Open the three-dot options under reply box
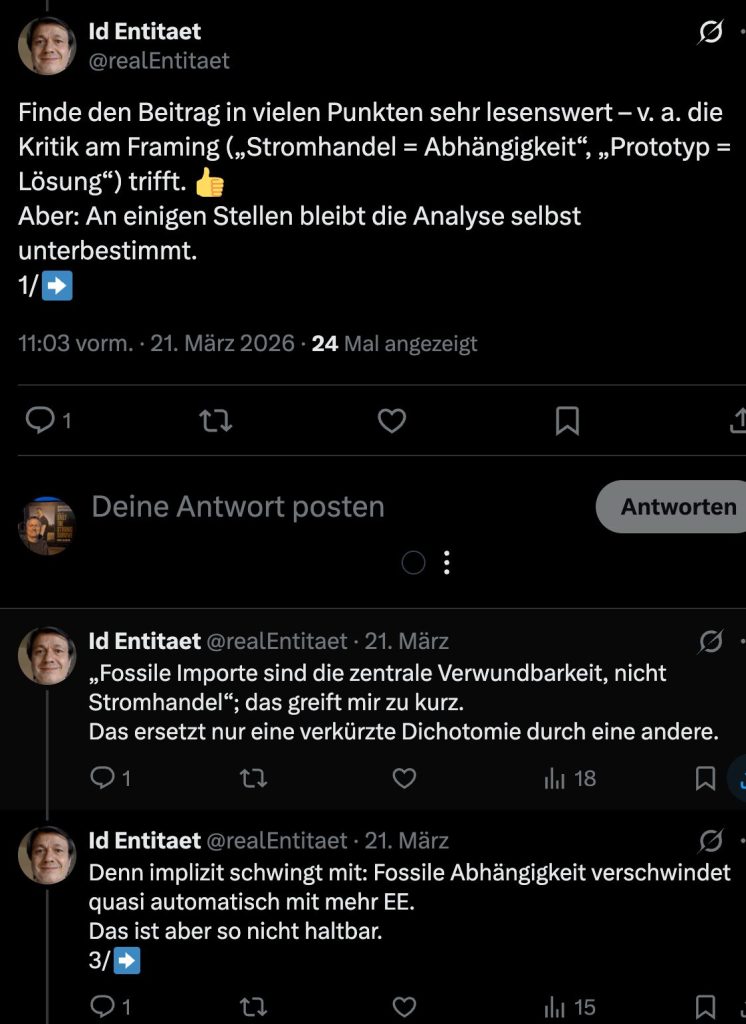Screen dimensions: 746x1024 point(447,563)
